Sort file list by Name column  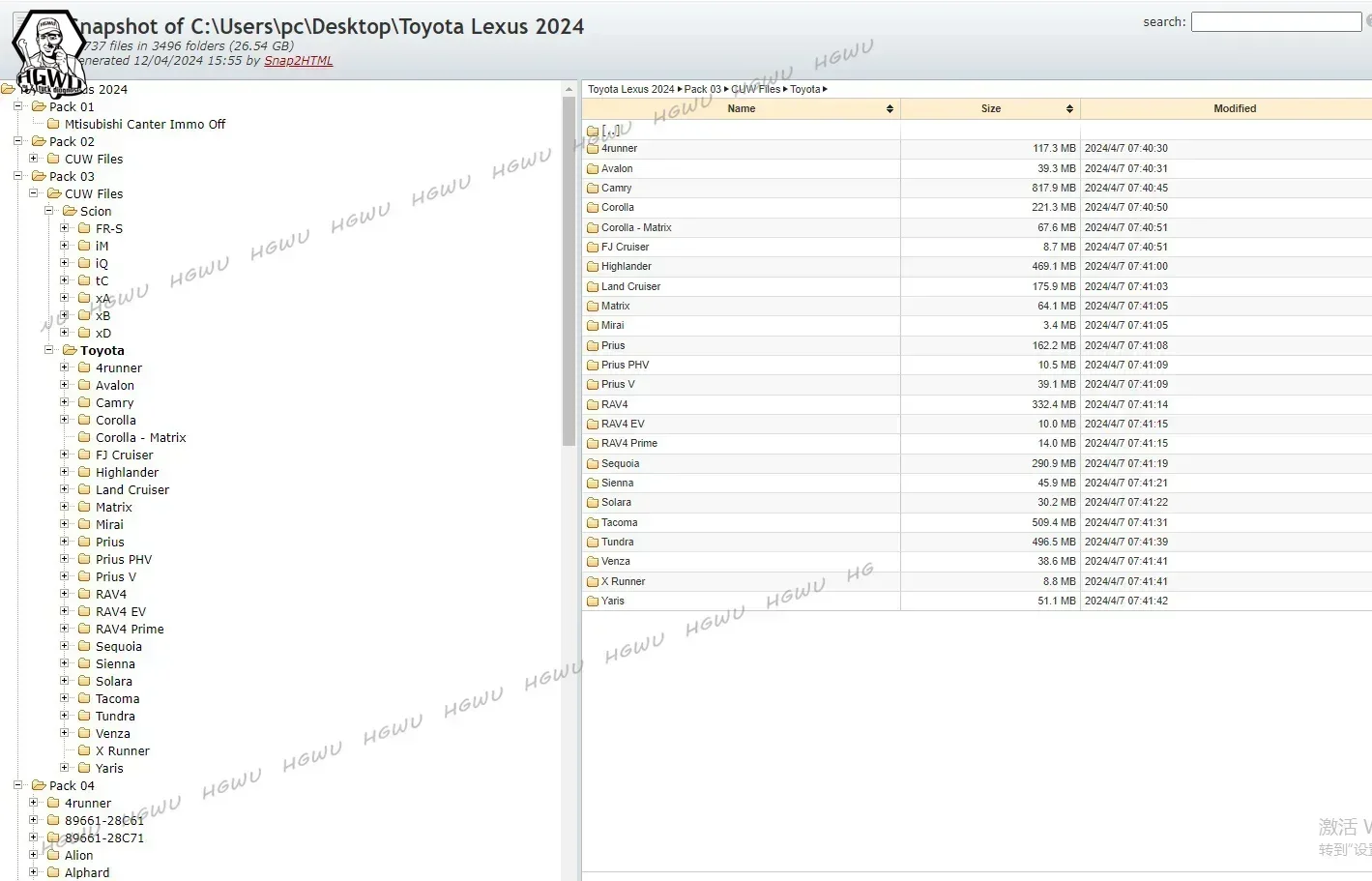point(742,109)
